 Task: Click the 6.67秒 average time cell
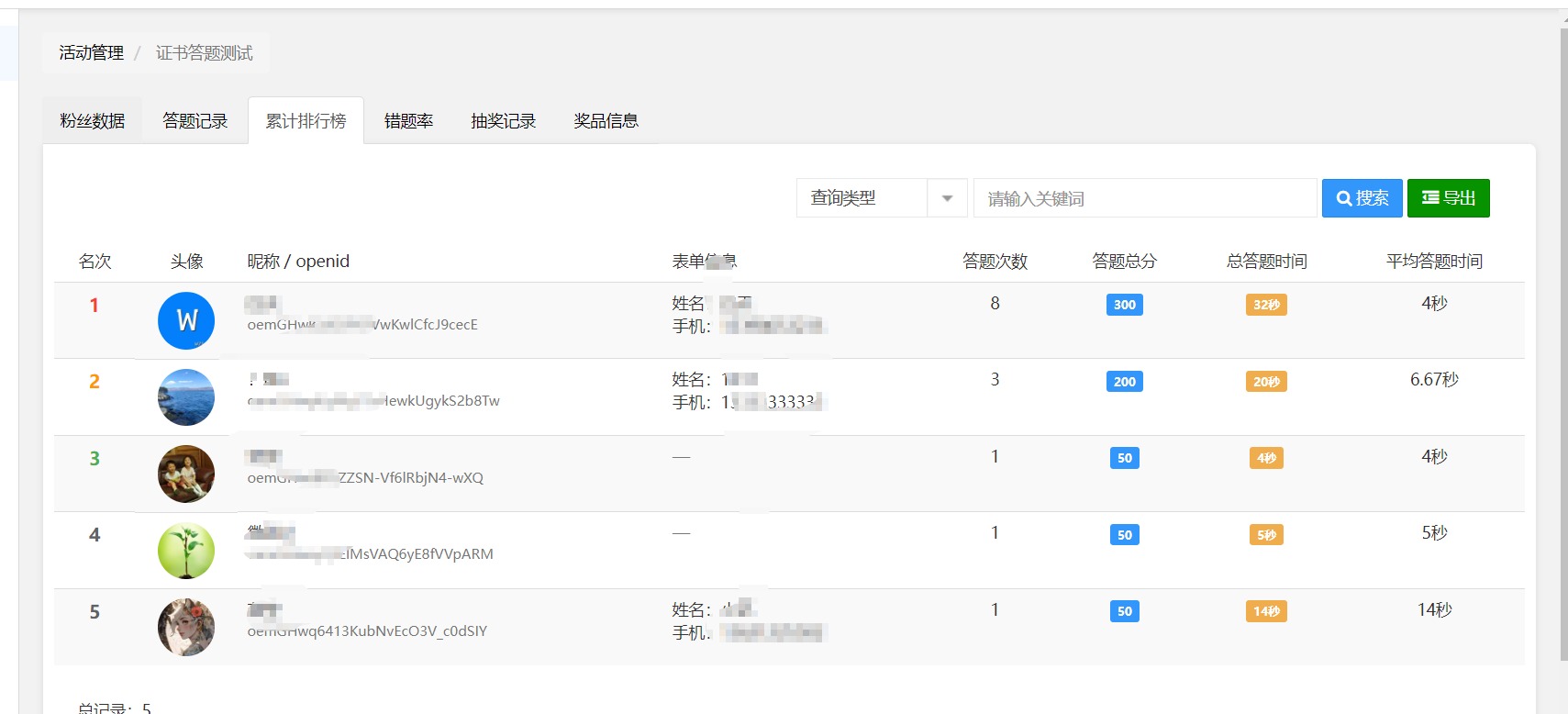click(1434, 379)
